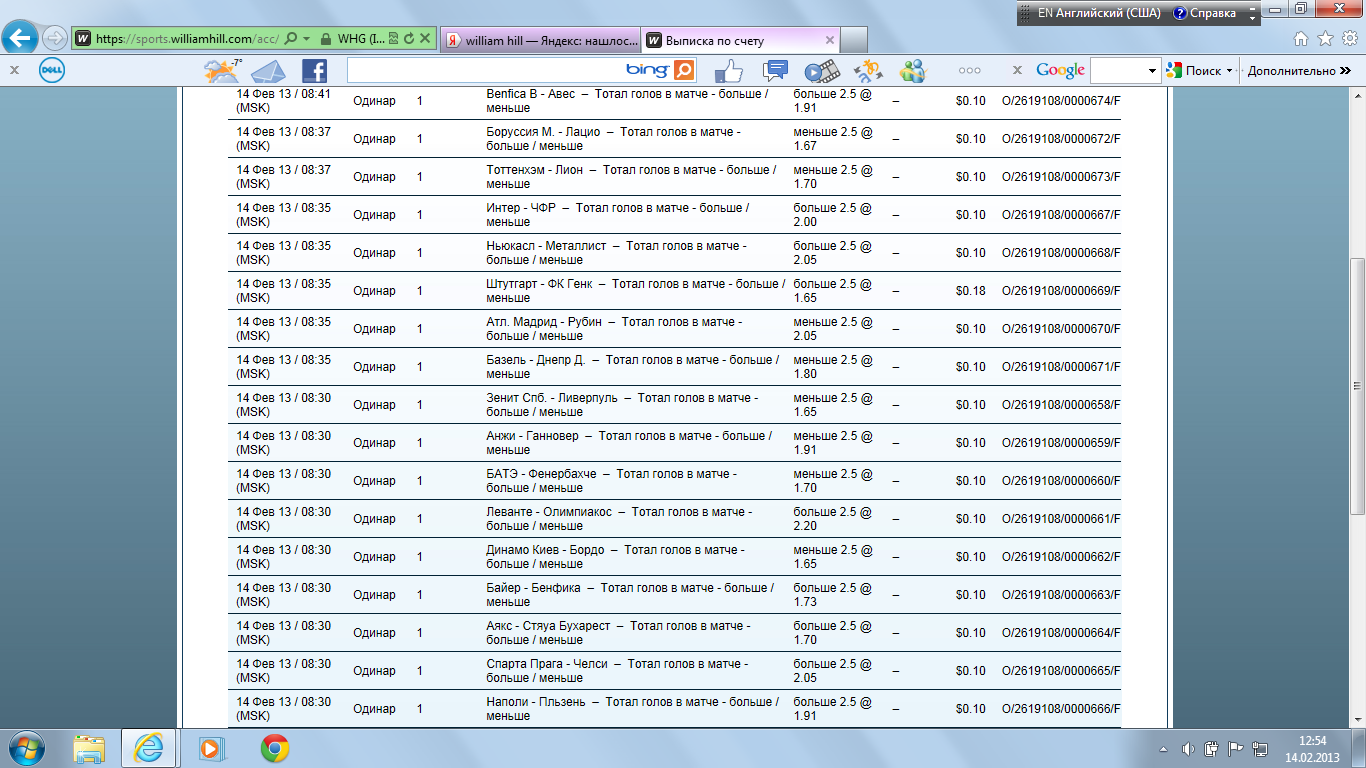This screenshot has width=1366, height=768.
Task: Click the page vertical scrollbar thumb
Action: coord(1357,385)
